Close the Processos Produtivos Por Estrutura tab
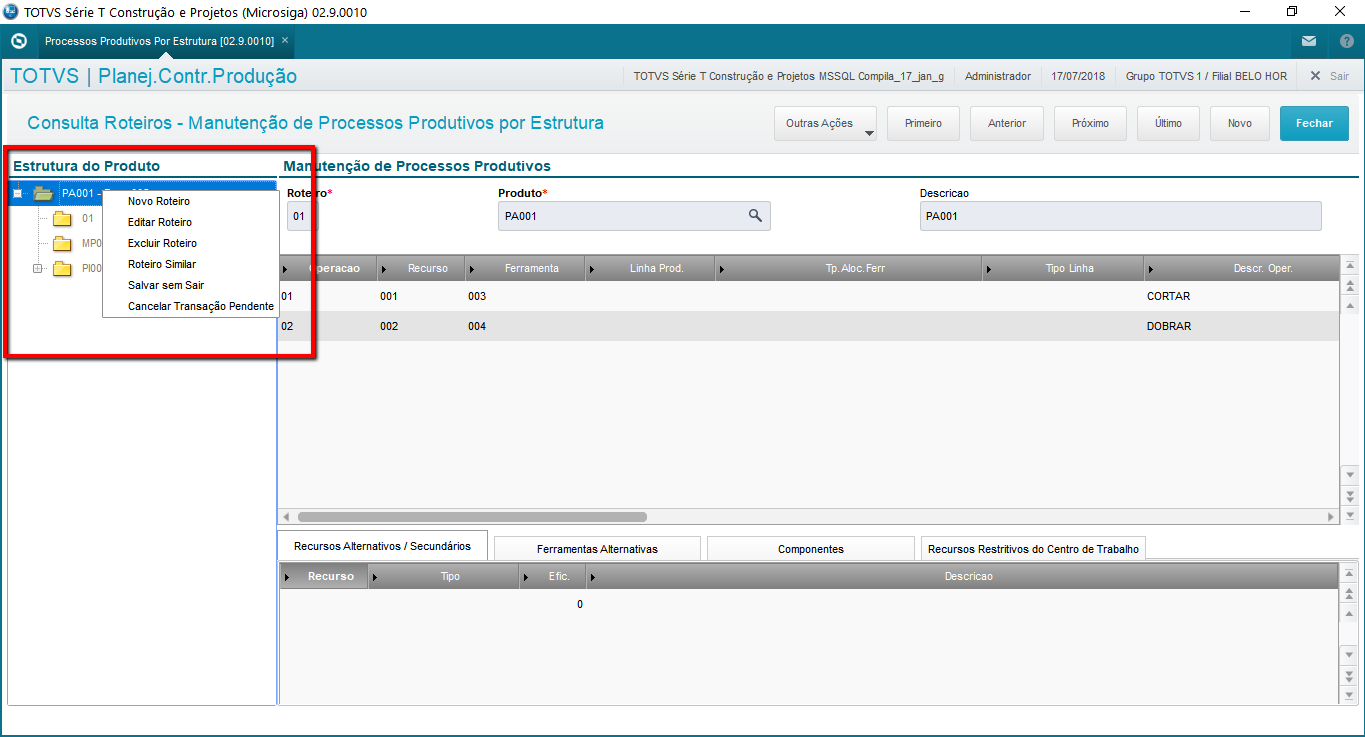This screenshot has width=1365, height=737. click(285, 41)
